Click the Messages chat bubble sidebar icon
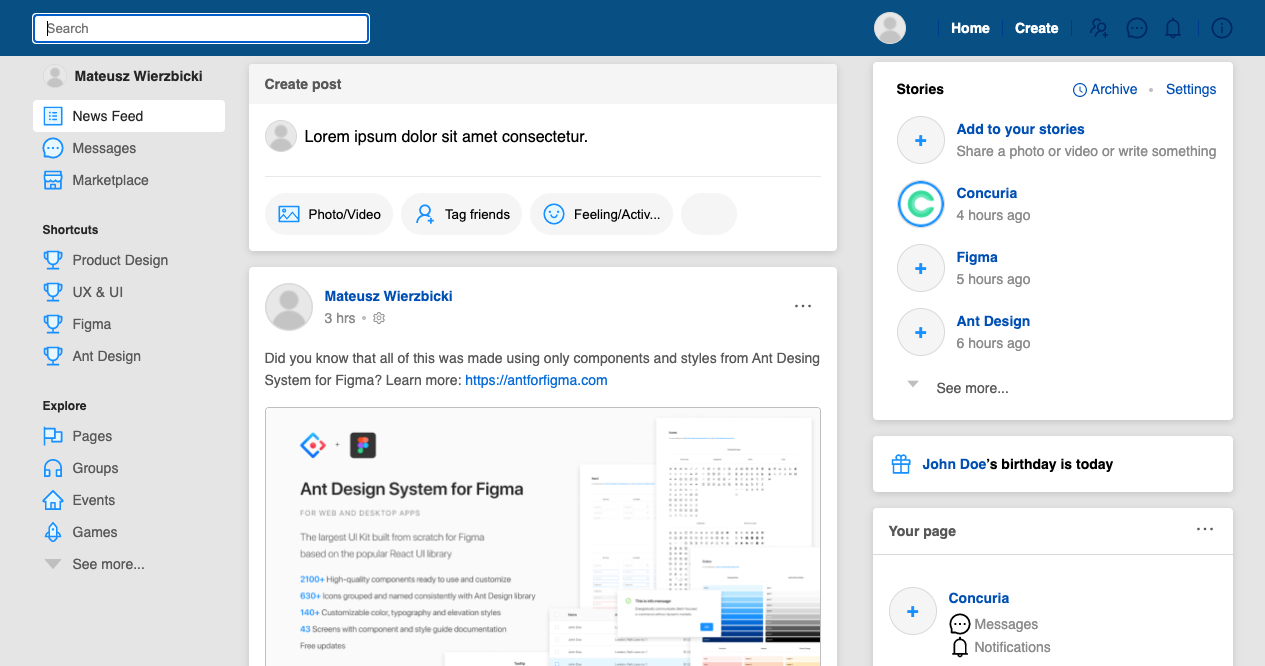 click(x=53, y=148)
